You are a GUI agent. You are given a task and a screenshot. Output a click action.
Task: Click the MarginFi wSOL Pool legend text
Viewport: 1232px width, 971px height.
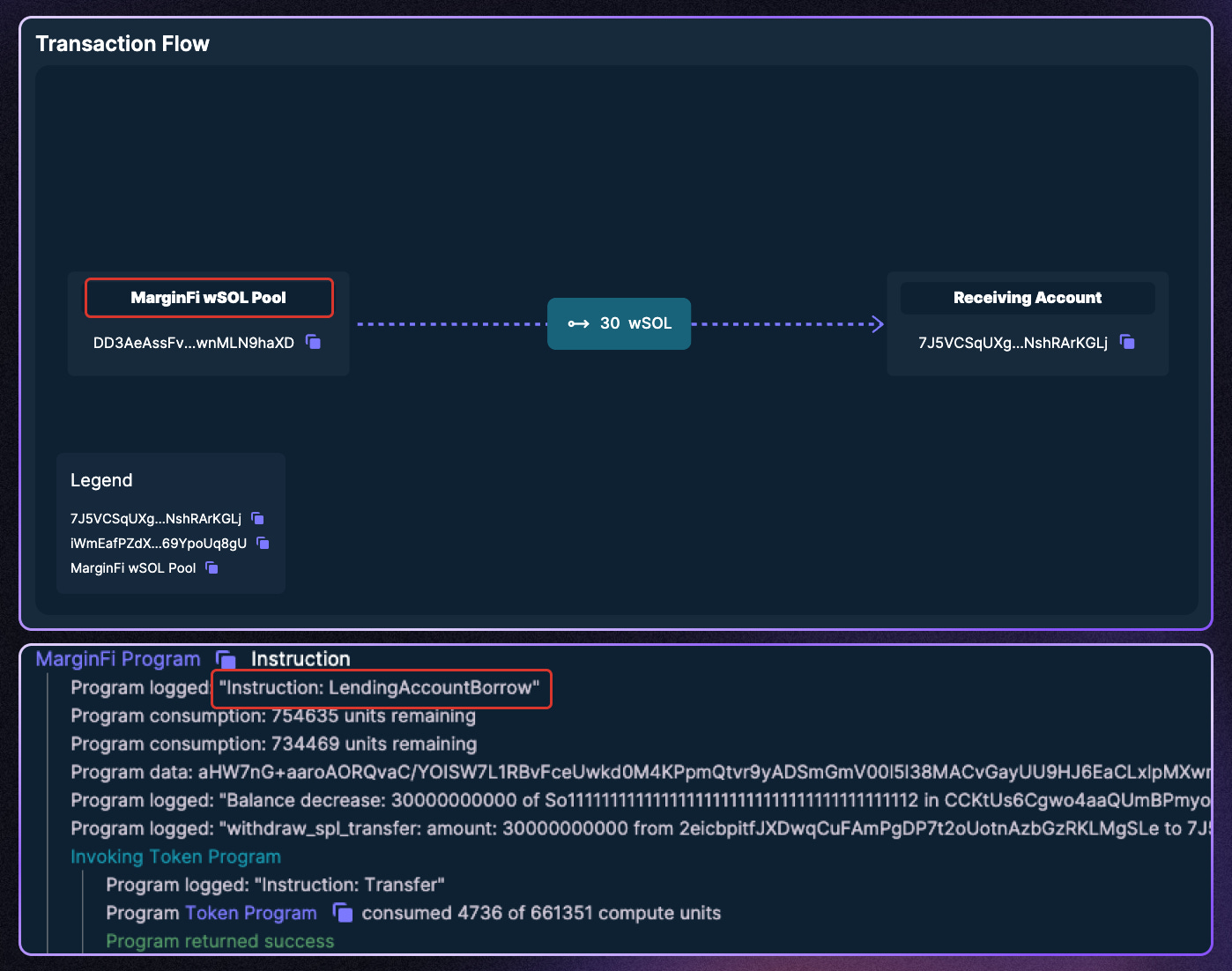click(133, 568)
